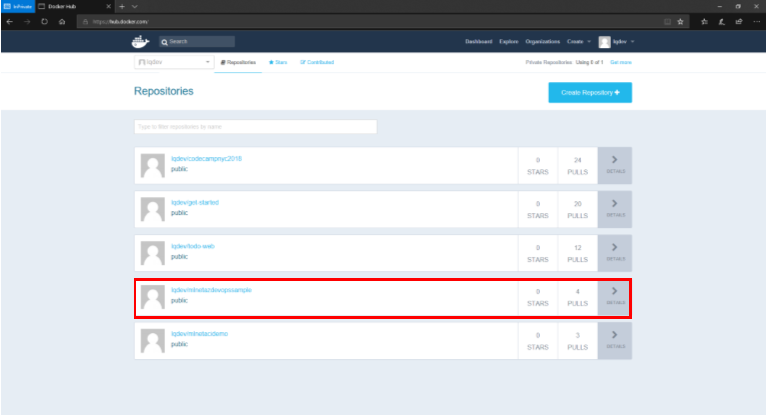Open the lqdev user menu dropdown

tap(624, 42)
